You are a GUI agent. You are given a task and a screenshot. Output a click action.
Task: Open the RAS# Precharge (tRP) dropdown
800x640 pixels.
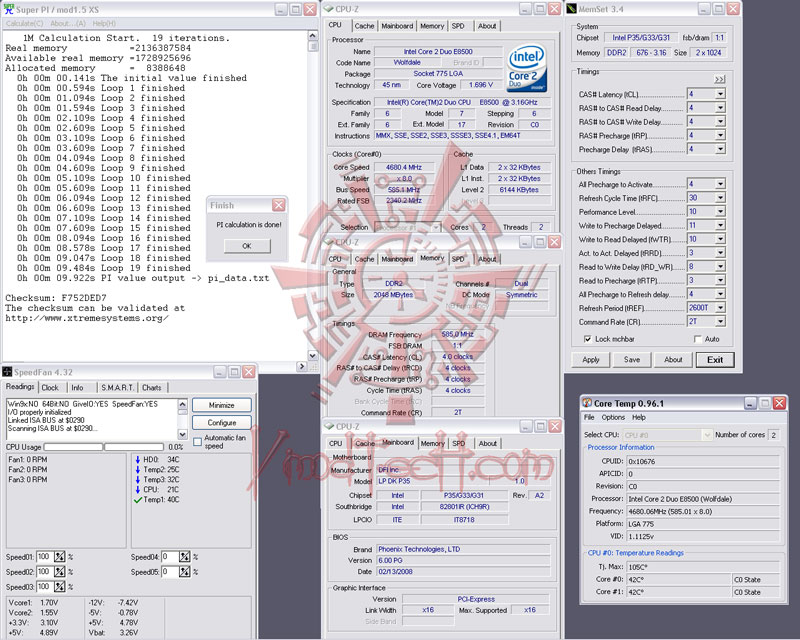click(720, 136)
